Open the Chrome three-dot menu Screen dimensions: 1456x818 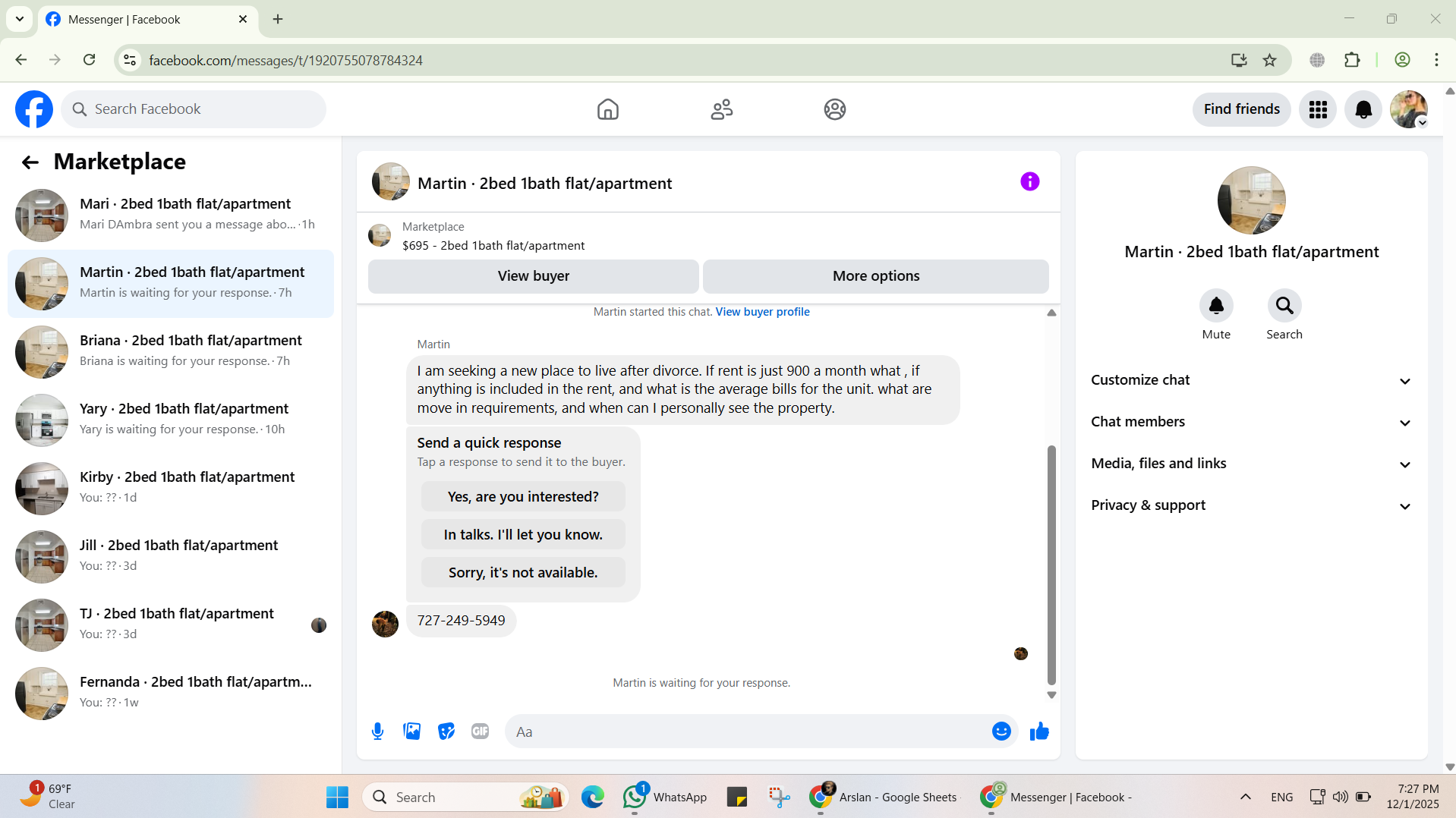(1436, 60)
